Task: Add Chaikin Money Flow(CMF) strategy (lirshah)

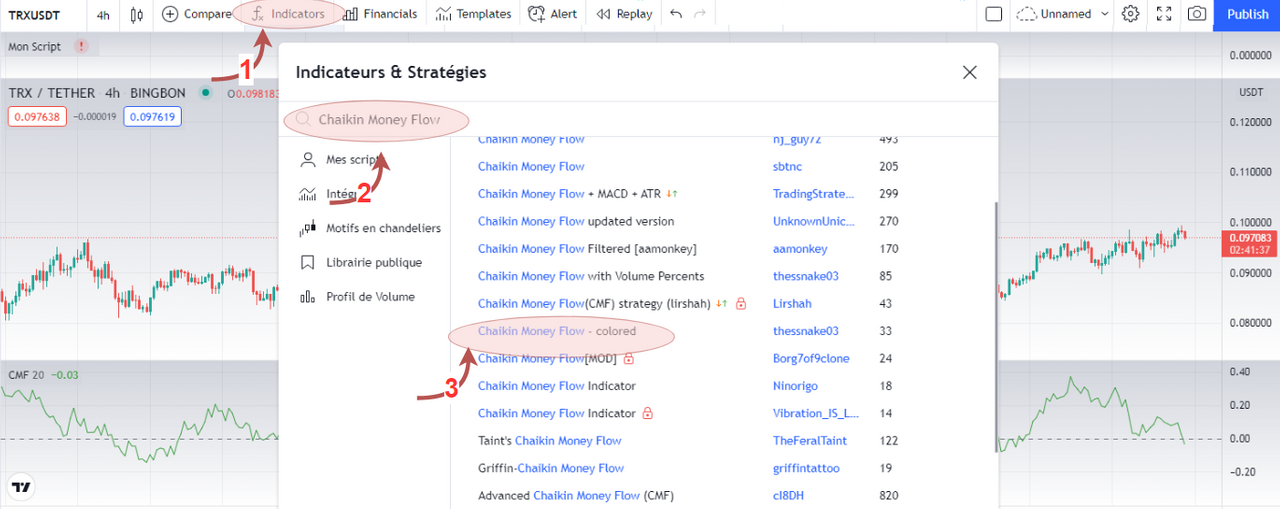Action: point(594,303)
